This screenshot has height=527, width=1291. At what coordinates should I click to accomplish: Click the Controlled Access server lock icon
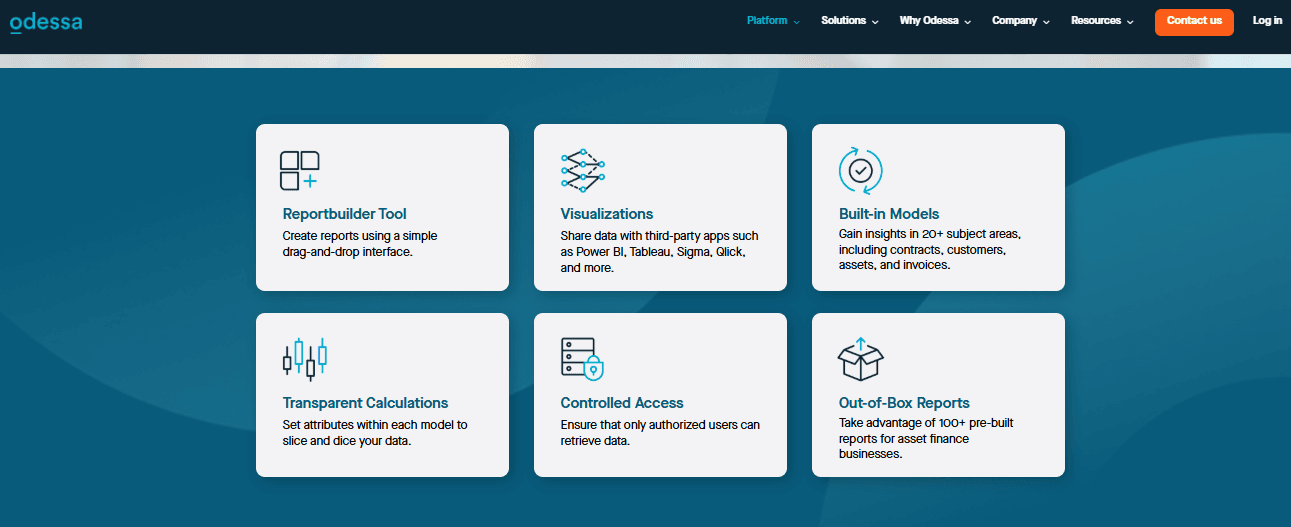coord(583,359)
